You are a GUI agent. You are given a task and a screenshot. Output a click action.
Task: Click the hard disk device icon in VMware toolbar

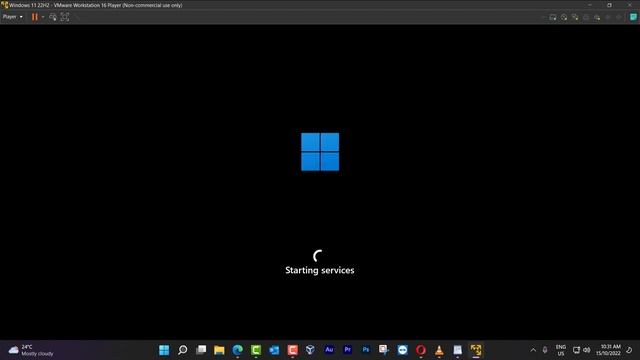(x=553, y=17)
